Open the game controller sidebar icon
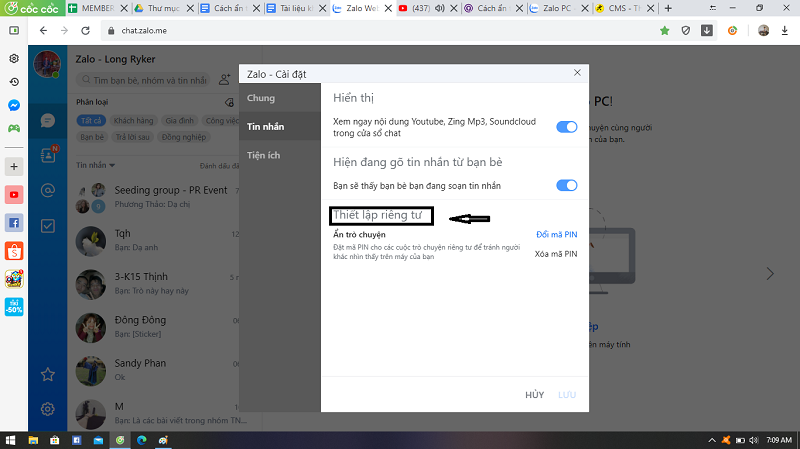Image resolution: width=800 pixels, height=449 pixels. tap(14, 128)
